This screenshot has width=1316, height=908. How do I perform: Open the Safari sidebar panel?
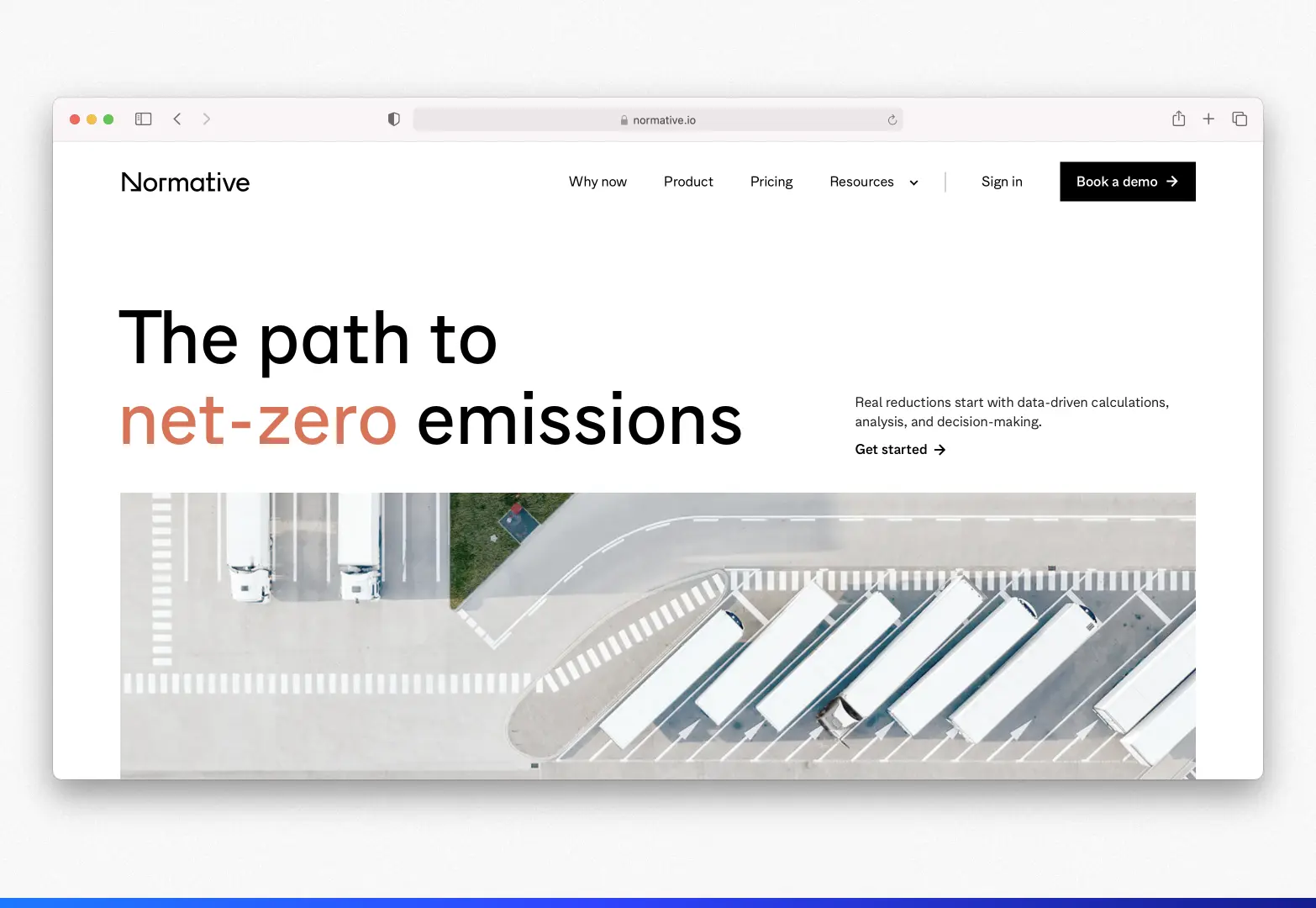(x=143, y=119)
